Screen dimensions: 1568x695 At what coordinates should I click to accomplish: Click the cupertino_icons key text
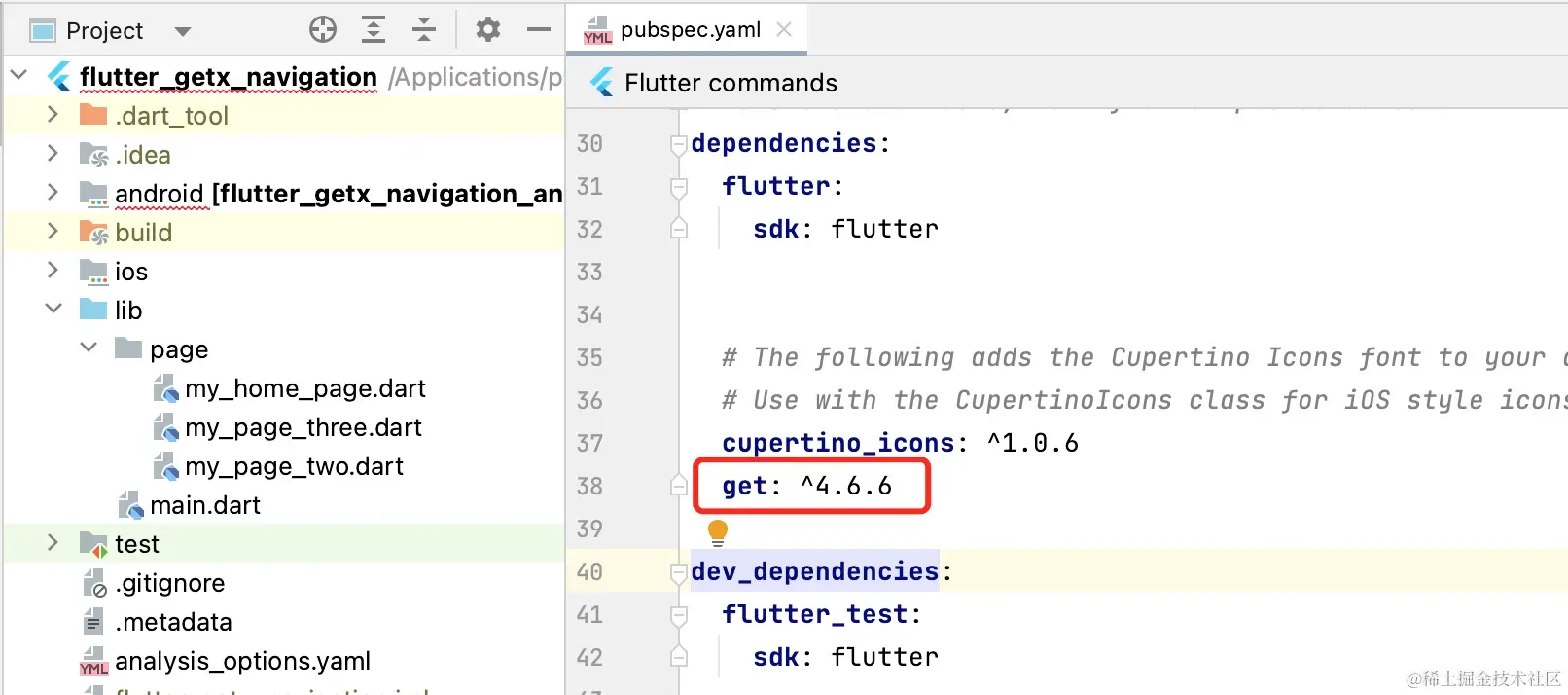tap(837, 444)
